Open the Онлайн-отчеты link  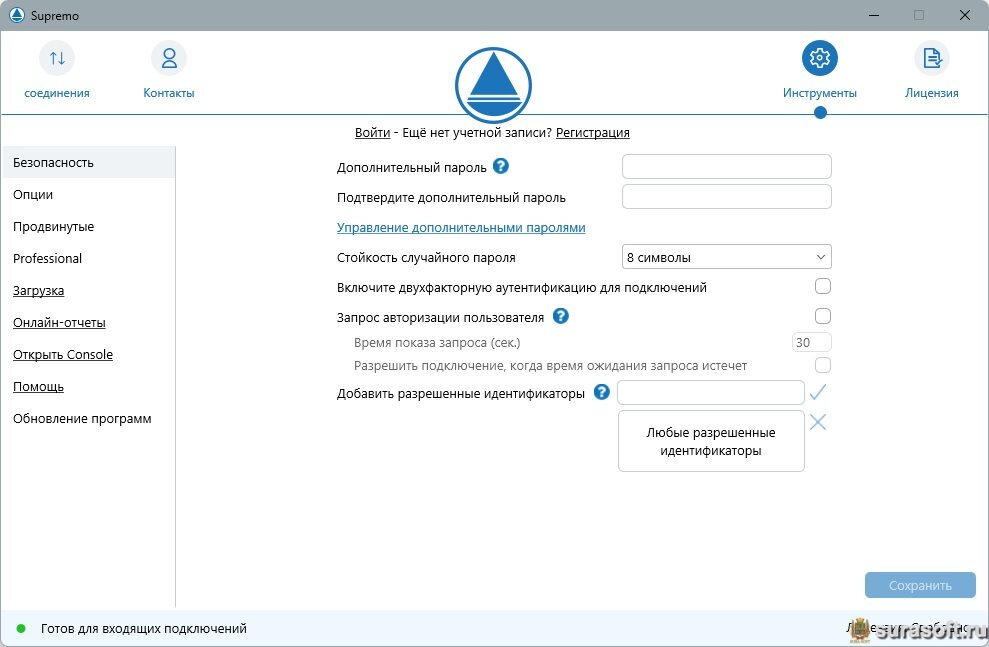[59, 323]
